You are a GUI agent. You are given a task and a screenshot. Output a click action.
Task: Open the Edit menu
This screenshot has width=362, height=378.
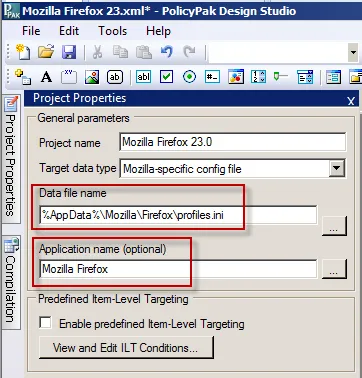(x=69, y=31)
